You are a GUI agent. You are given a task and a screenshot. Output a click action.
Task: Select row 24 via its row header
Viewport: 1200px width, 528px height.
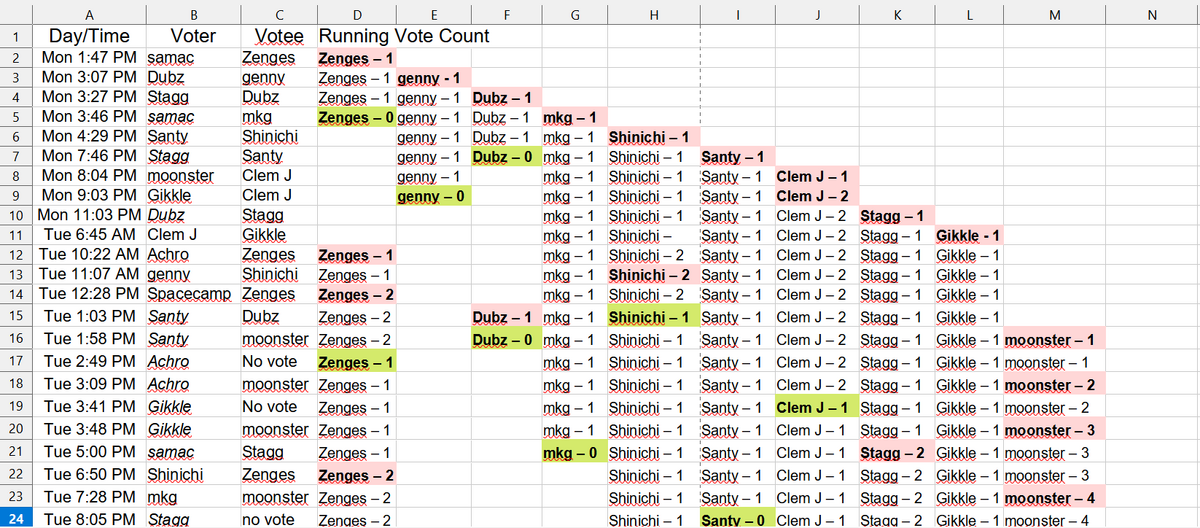point(17,519)
